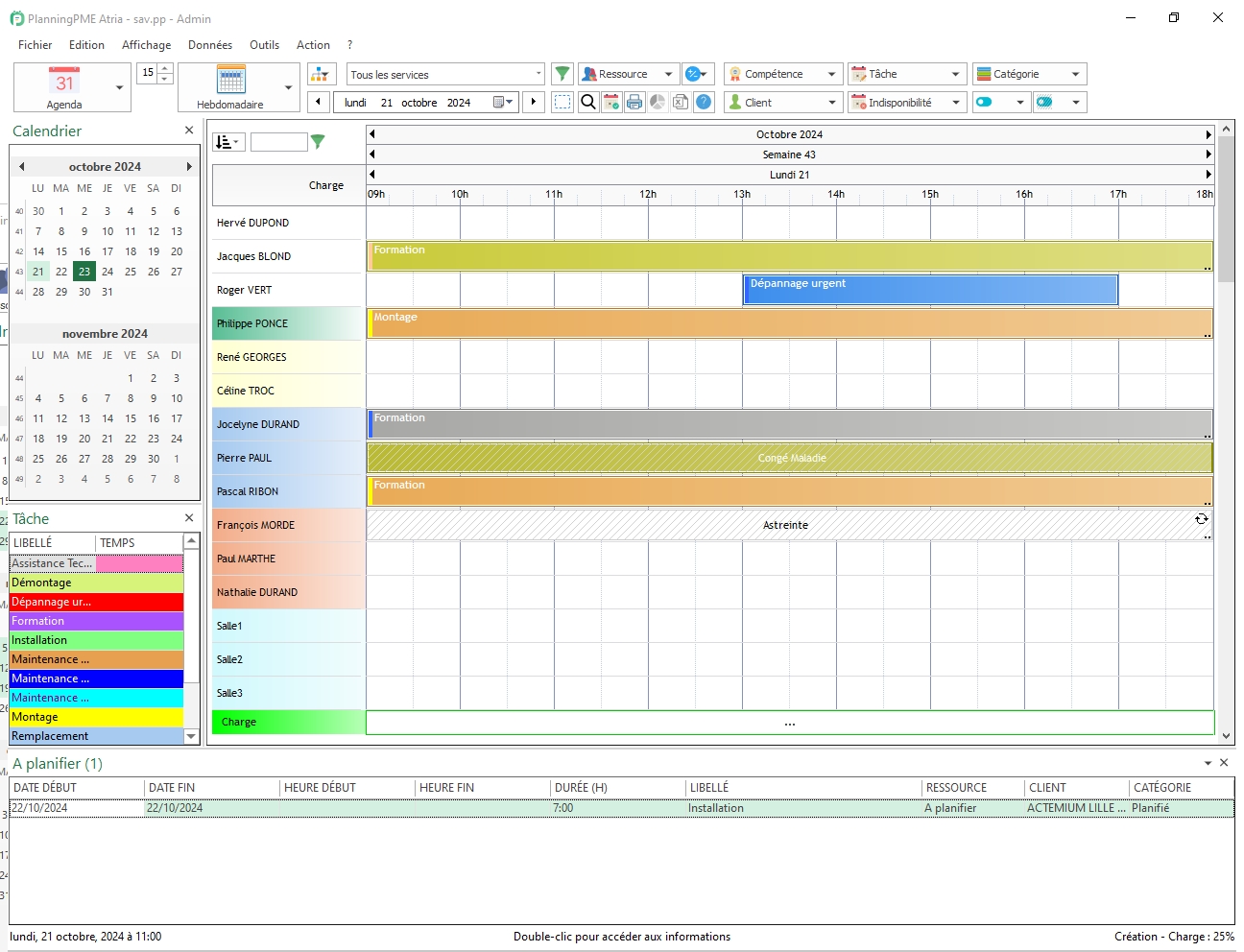Image resolution: width=1244 pixels, height=952 pixels.
Task: Pick the yellow Montage task swatch
Action: [96, 717]
